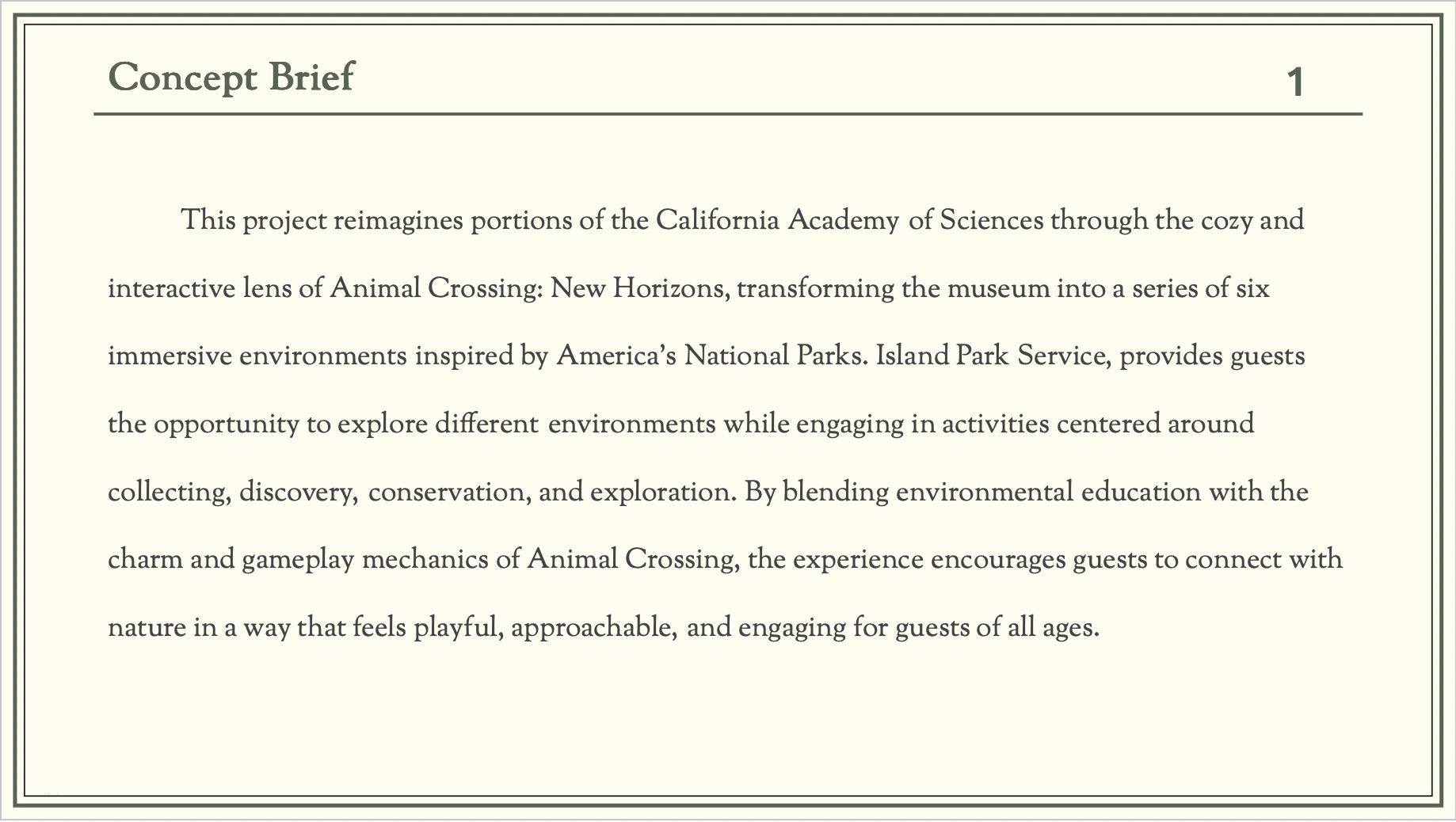Click the word 'approachable' in last line
Screen dimensions: 1456x822
pyautogui.click(x=590, y=628)
